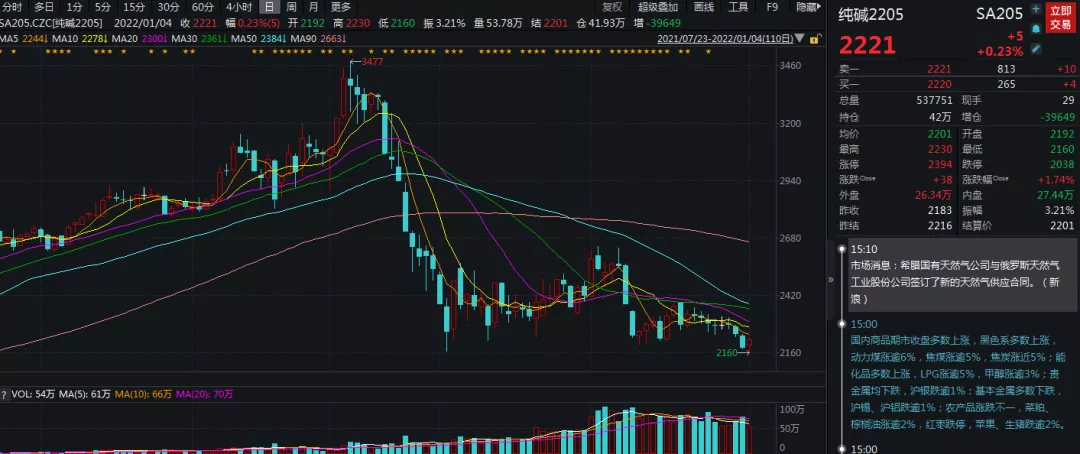Image resolution: width=1080 pixels, height=454 pixels.
Task: Toggle the chart range lock icon
Action: [814, 39]
